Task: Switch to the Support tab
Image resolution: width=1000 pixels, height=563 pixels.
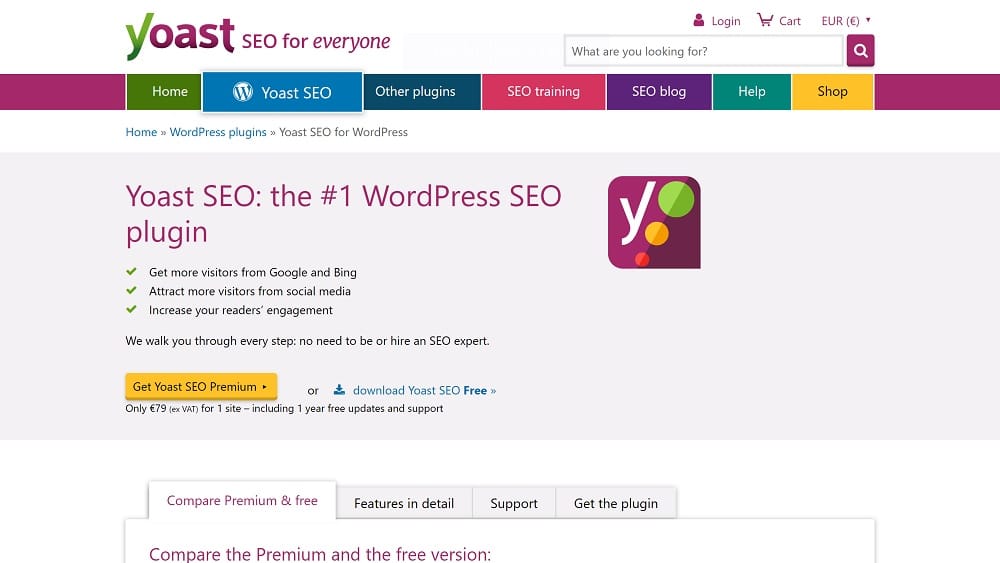Action: pyautogui.click(x=514, y=503)
